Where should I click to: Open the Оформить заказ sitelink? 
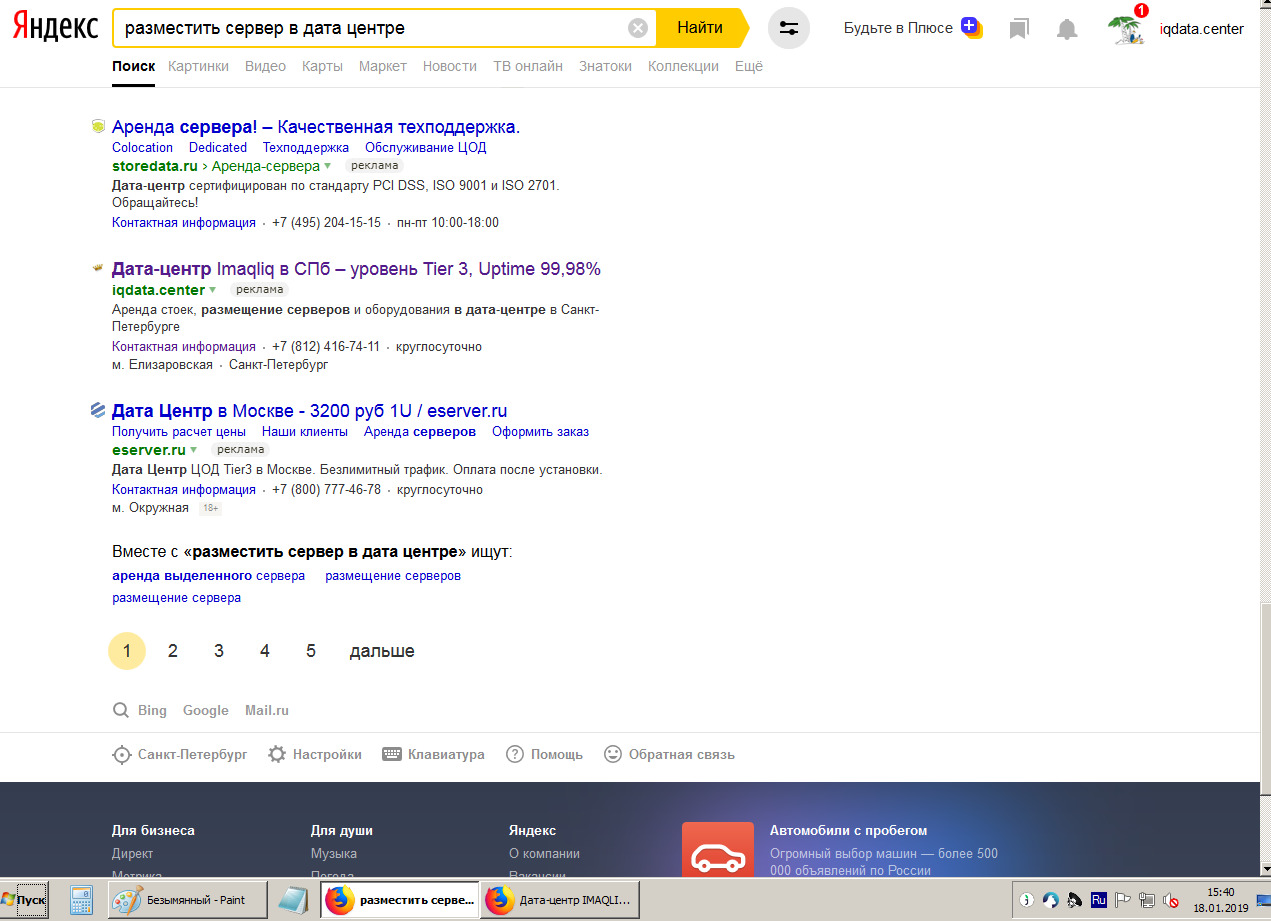(541, 432)
